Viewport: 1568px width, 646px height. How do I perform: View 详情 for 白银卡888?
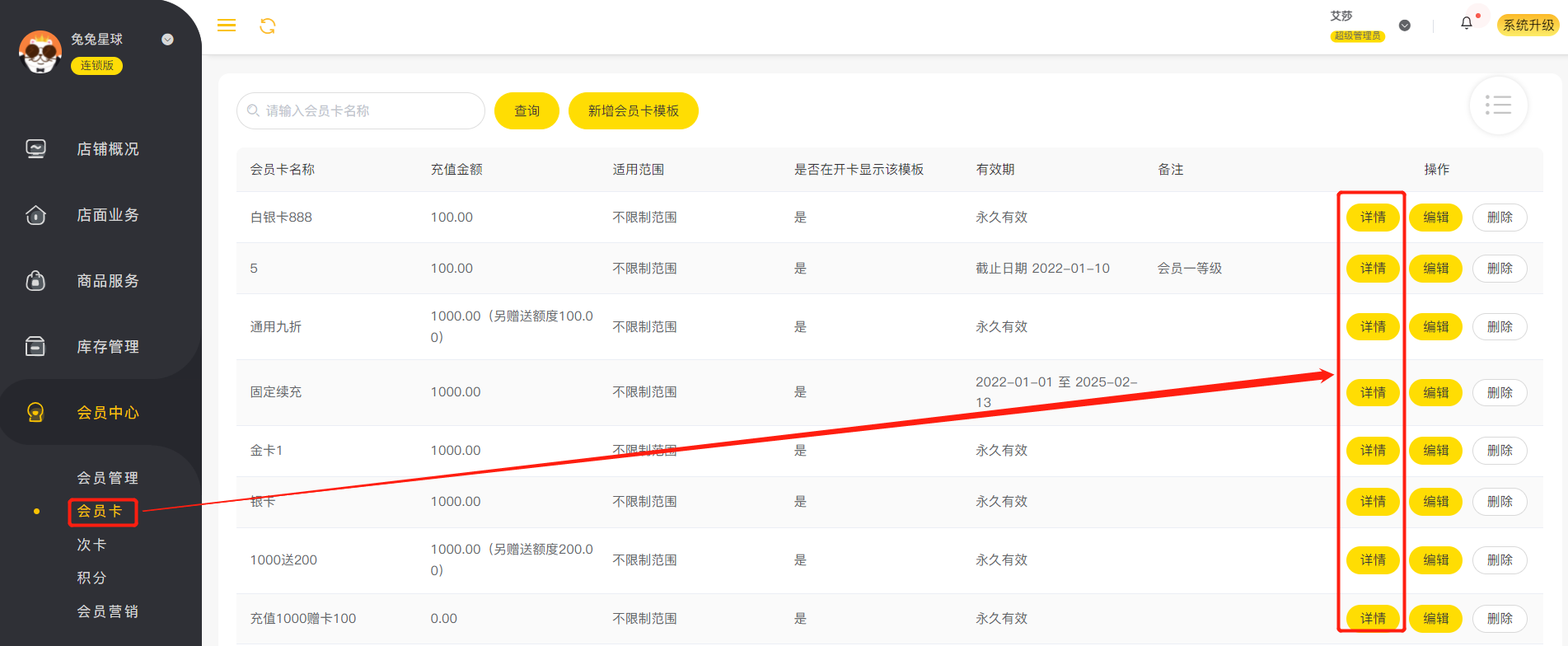coord(1373,218)
